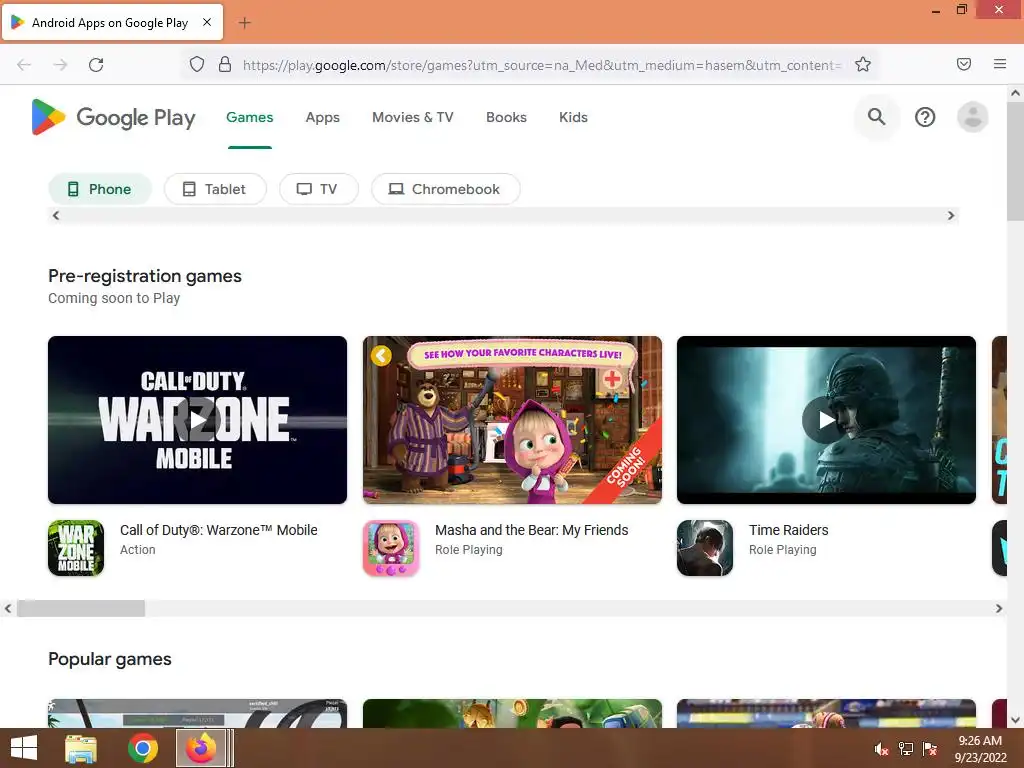Open Masha and the Bear: My Friends link
This screenshot has width=1024, height=768.
532,530
